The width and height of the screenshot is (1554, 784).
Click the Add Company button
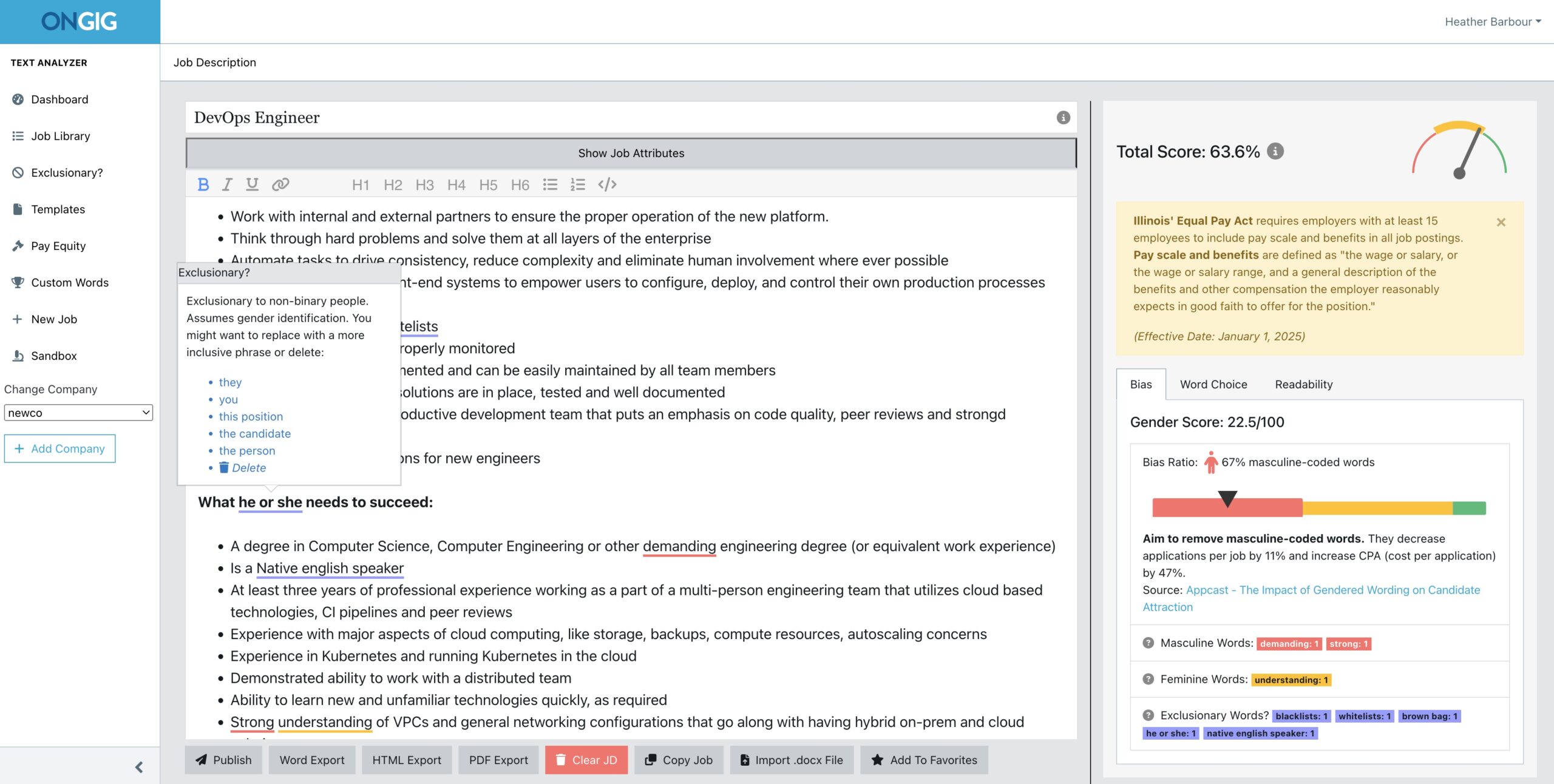point(59,448)
